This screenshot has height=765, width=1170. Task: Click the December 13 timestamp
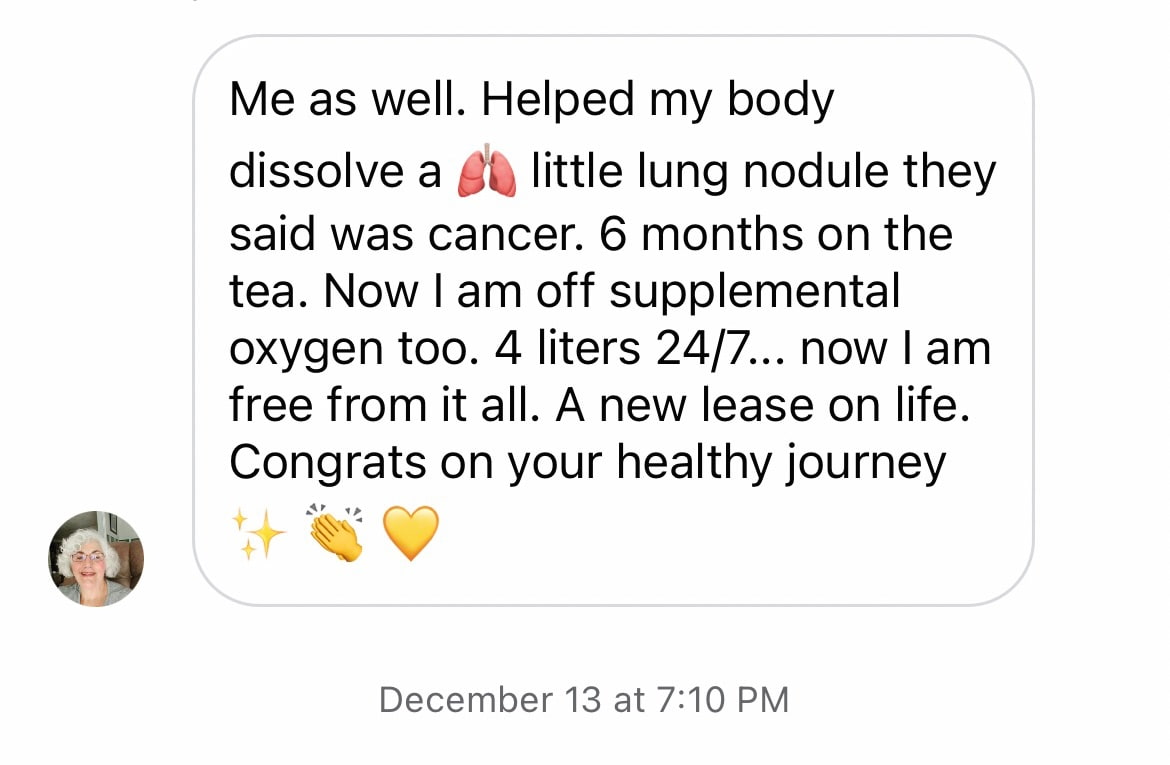click(x=489, y=700)
